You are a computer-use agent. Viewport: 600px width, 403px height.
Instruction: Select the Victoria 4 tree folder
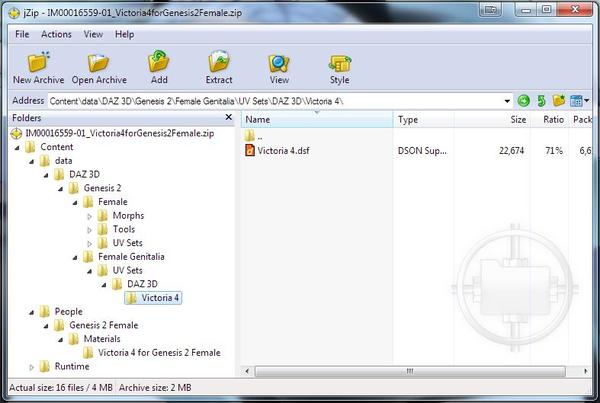(x=153, y=298)
